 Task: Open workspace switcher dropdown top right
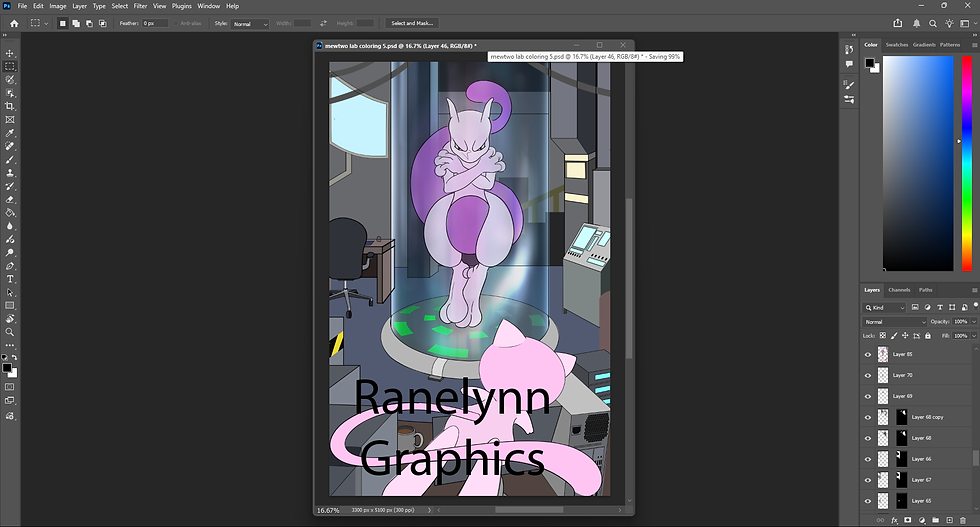coord(968,23)
